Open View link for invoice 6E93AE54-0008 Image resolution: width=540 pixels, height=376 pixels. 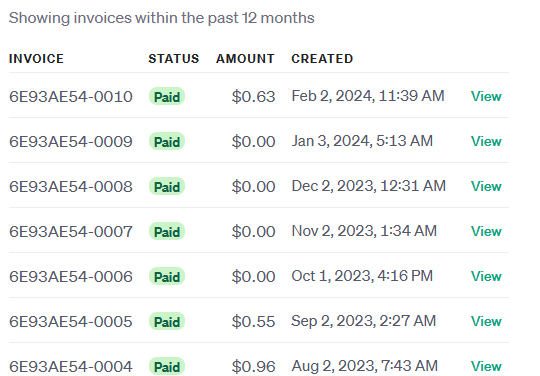tap(486, 186)
